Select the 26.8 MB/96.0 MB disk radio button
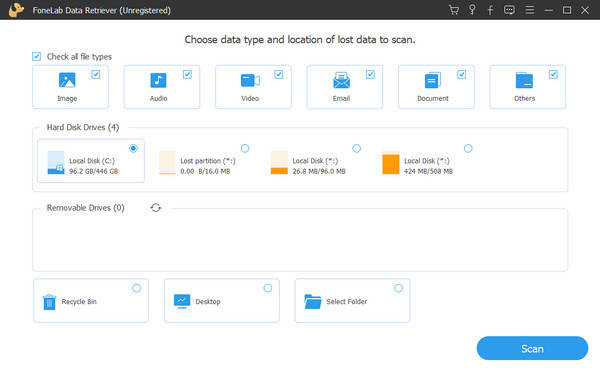This screenshot has width=600, height=375. (x=357, y=148)
